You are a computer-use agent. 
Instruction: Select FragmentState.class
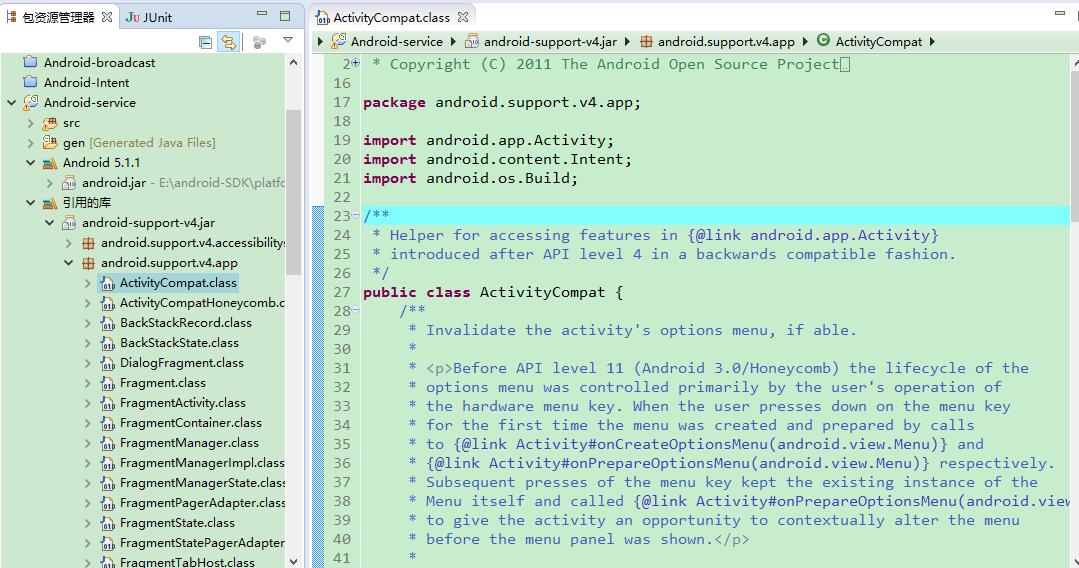[x=177, y=523]
